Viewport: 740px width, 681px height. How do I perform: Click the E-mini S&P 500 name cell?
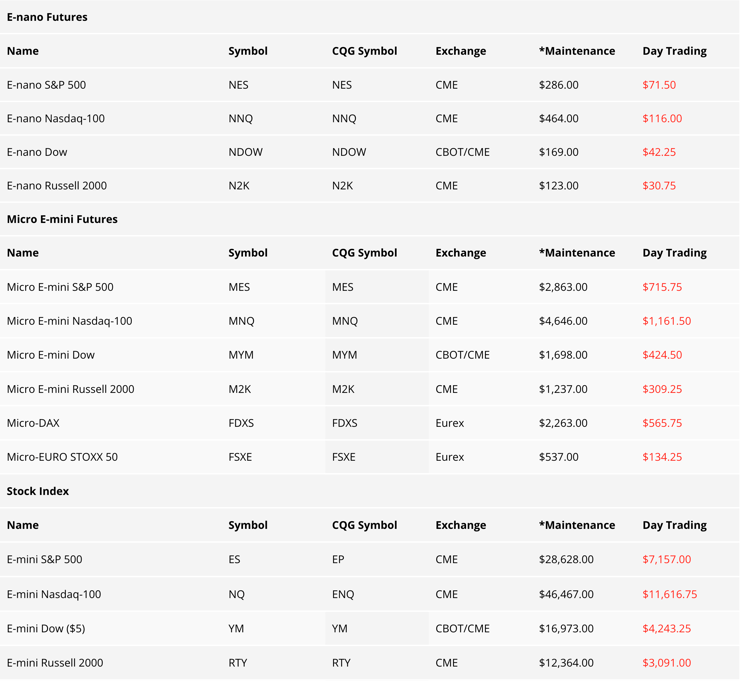[44, 559]
